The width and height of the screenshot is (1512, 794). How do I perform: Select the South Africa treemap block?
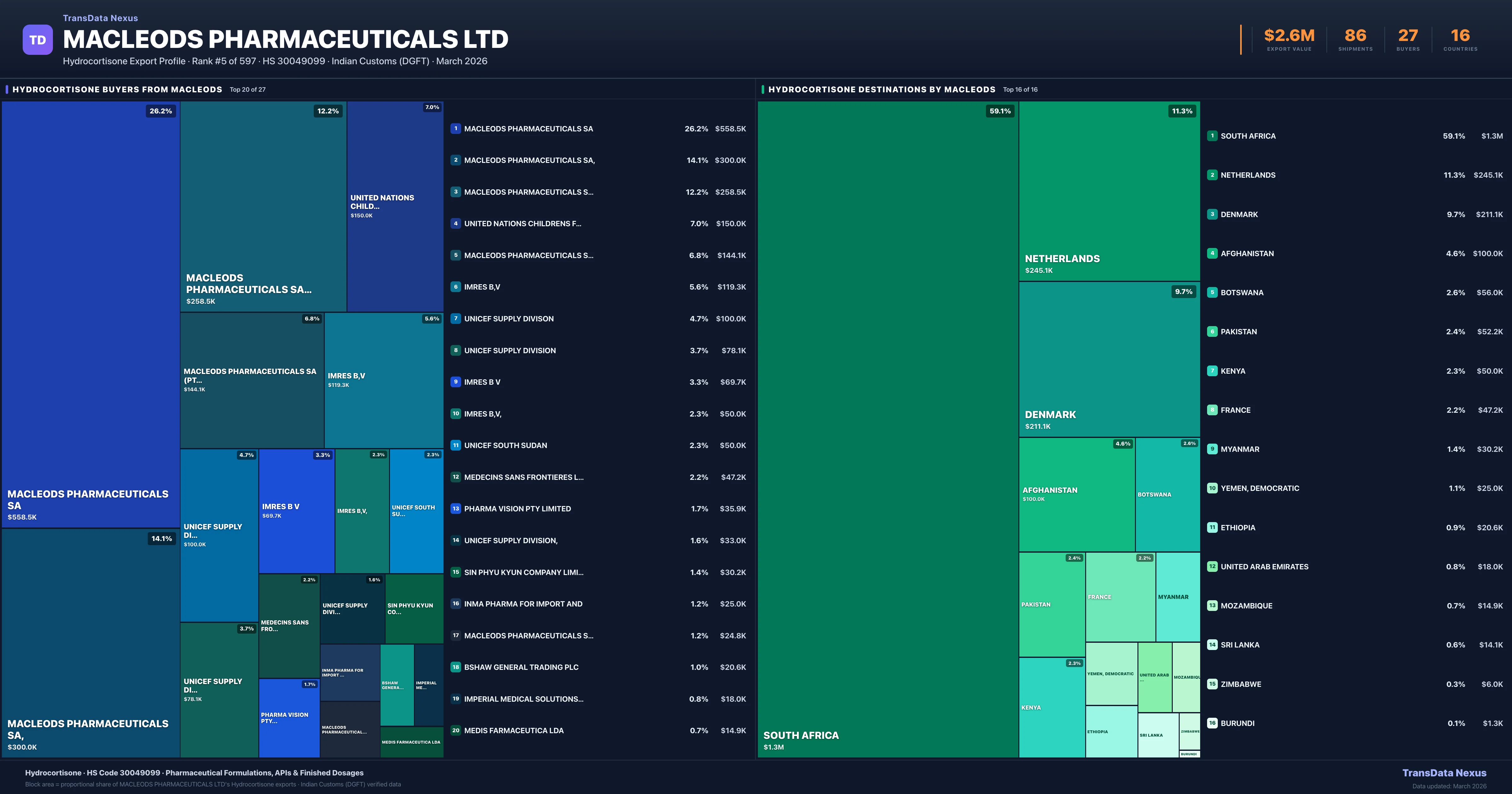click(887, 429)
